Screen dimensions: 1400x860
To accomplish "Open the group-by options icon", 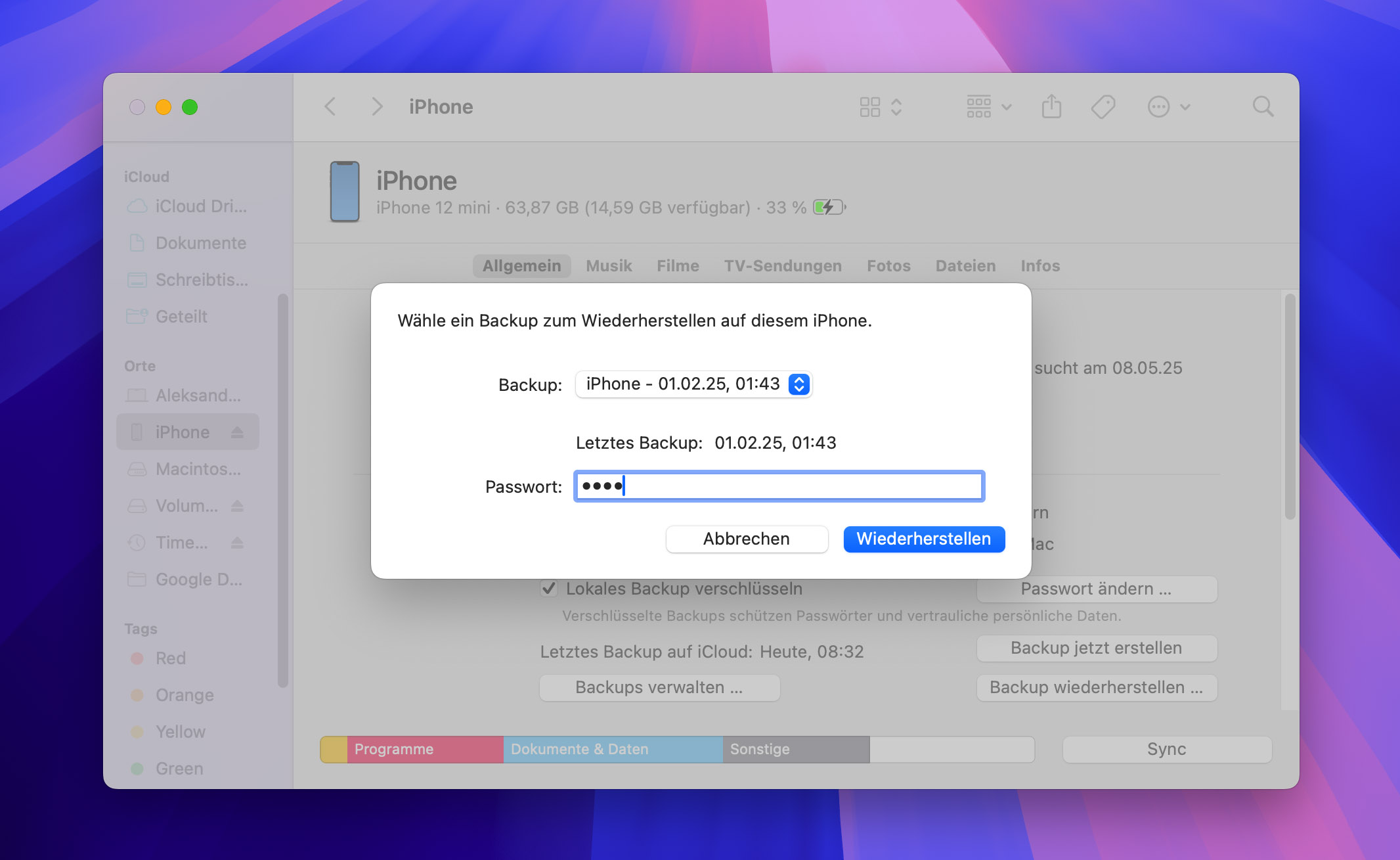I will [x=978, y=106].
